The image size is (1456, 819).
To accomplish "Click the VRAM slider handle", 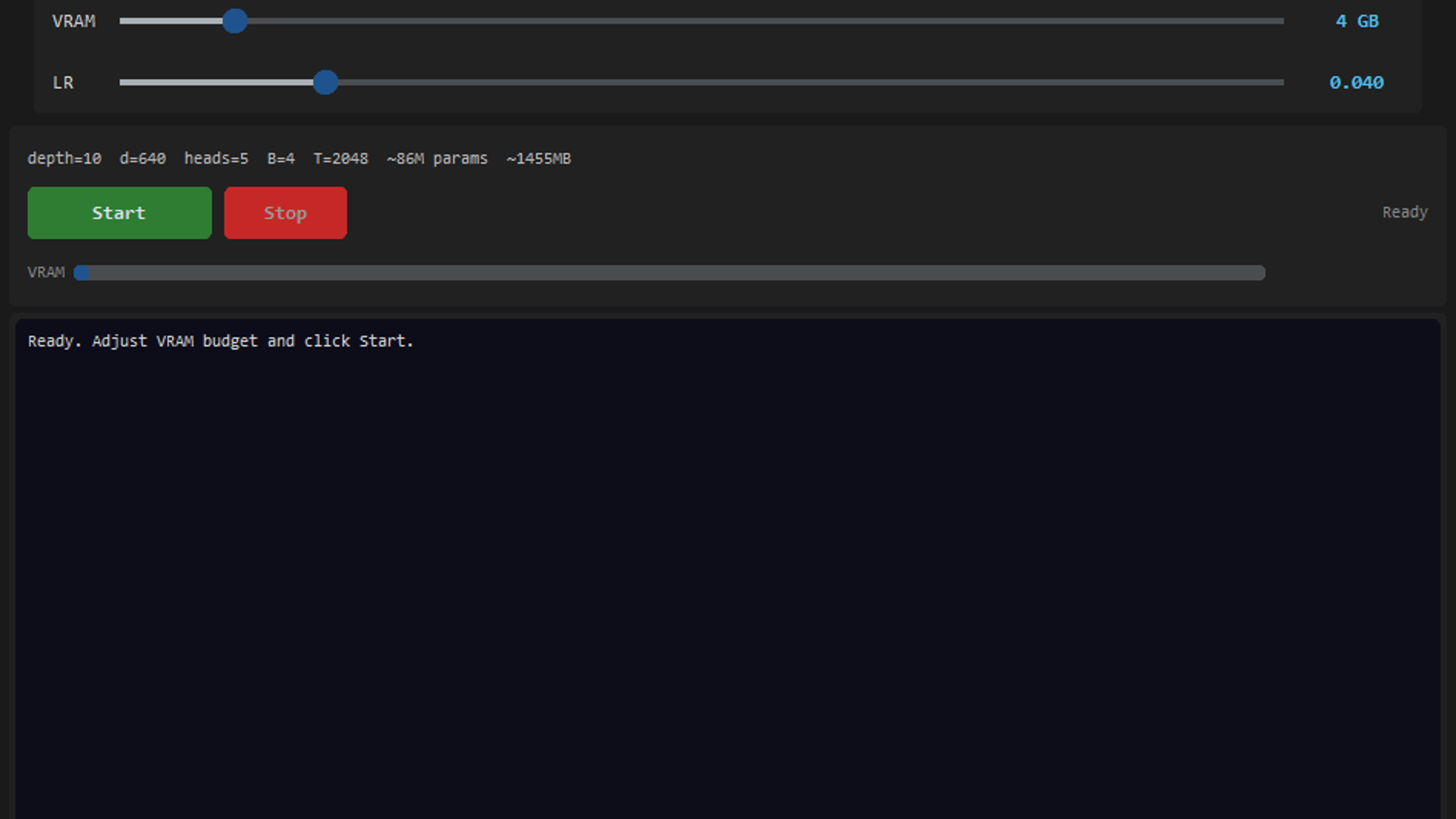I will [x=235, y=21].
